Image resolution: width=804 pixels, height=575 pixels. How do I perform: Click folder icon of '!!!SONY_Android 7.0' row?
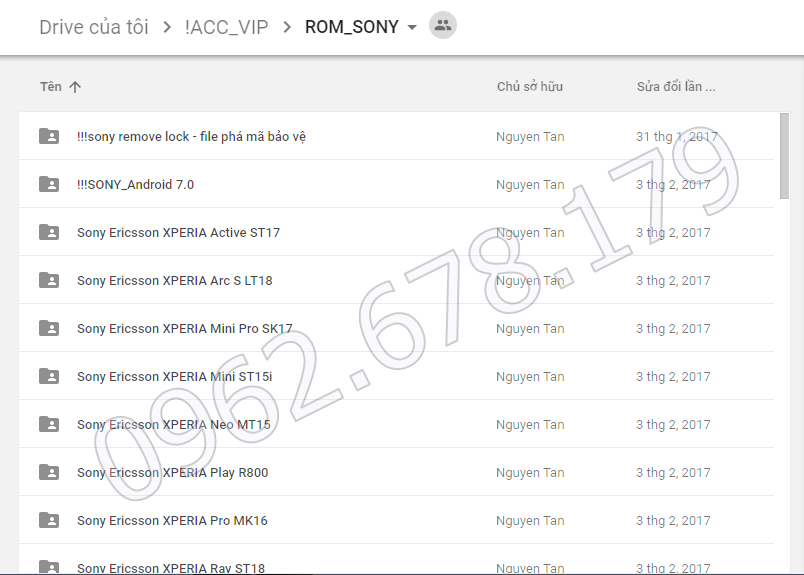click(x=49, y=184)
